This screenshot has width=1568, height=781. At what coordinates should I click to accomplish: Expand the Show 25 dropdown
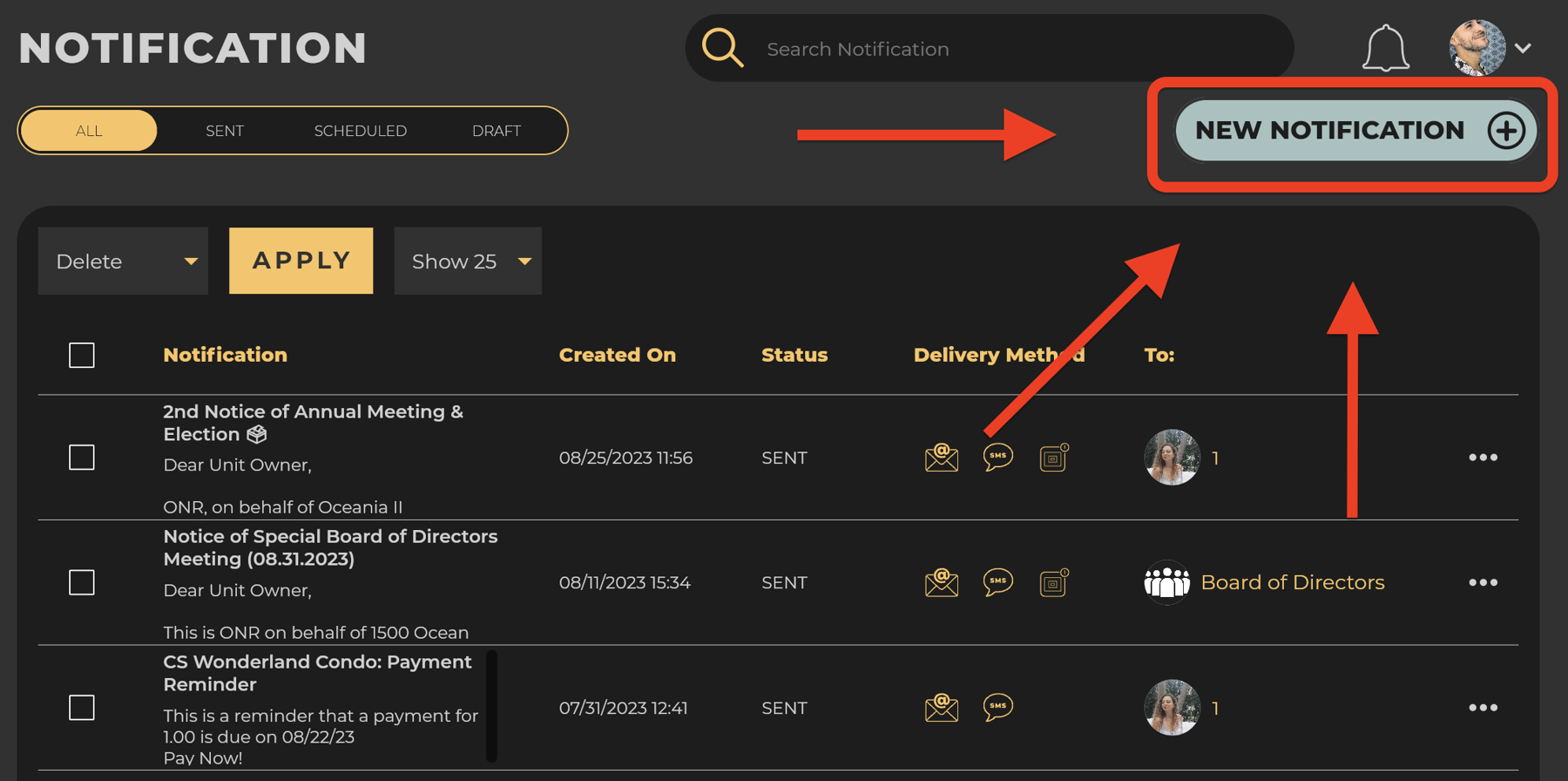pos(467,260)
